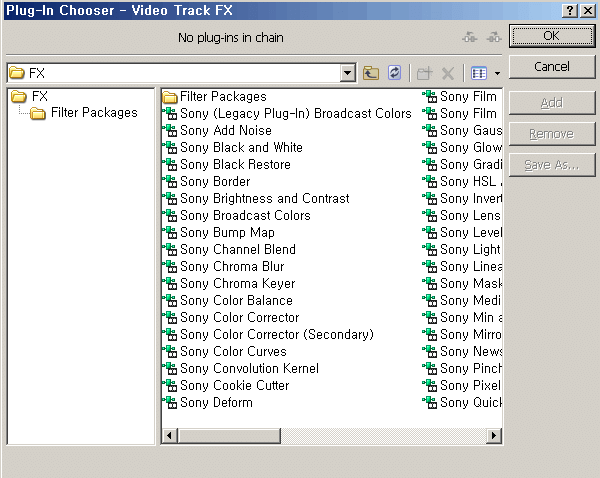
Task: Click the Cancel button
Action: coord(552,67)
